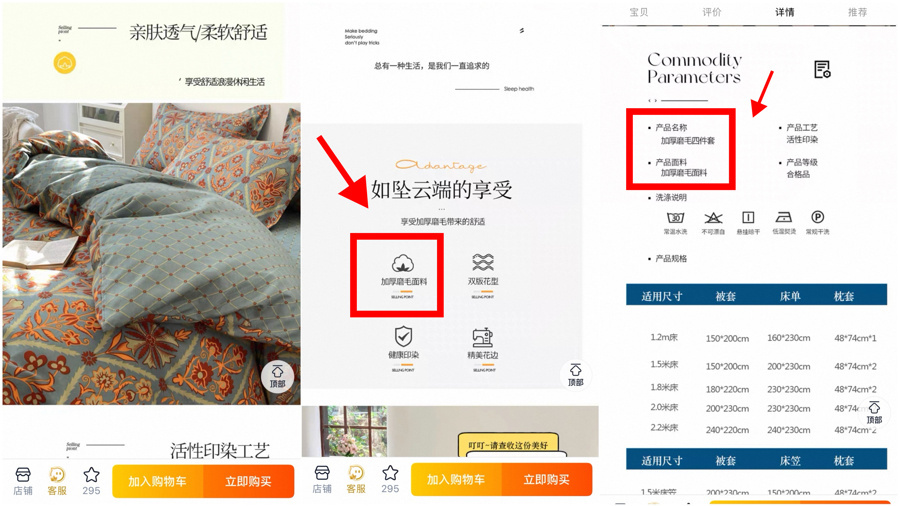Select the 详情 details tab
This screenshot has width=900, height=506.
pyautogui.click(x=784, y=12)
